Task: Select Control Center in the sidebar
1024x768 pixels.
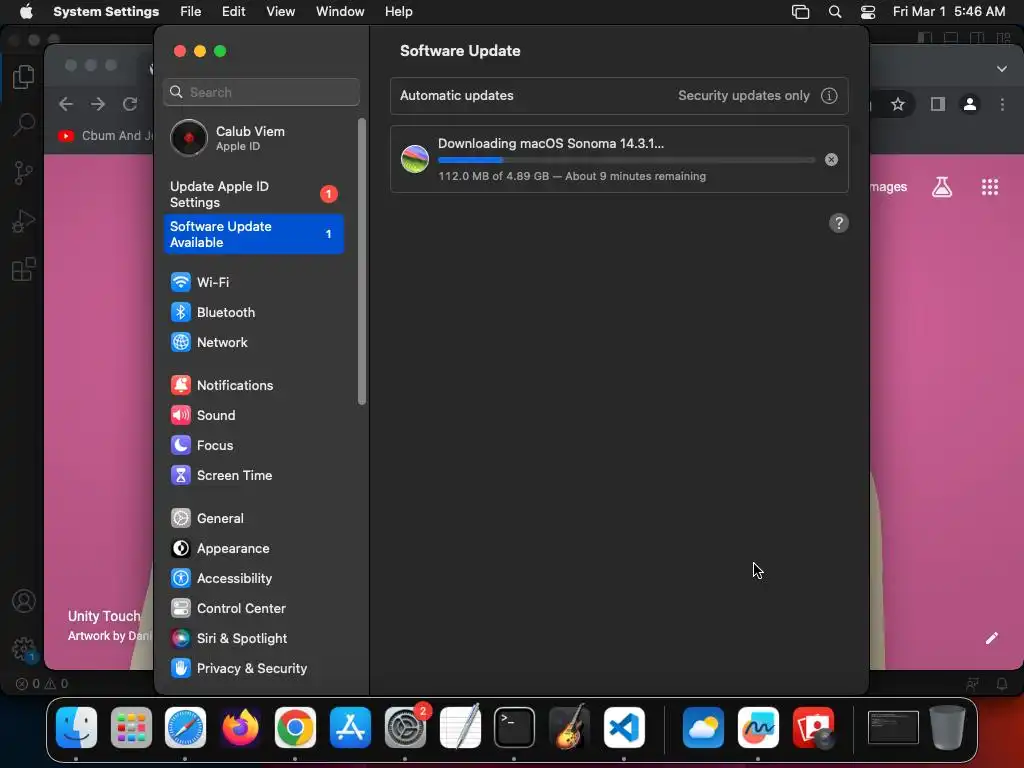Action: (254, 609)
